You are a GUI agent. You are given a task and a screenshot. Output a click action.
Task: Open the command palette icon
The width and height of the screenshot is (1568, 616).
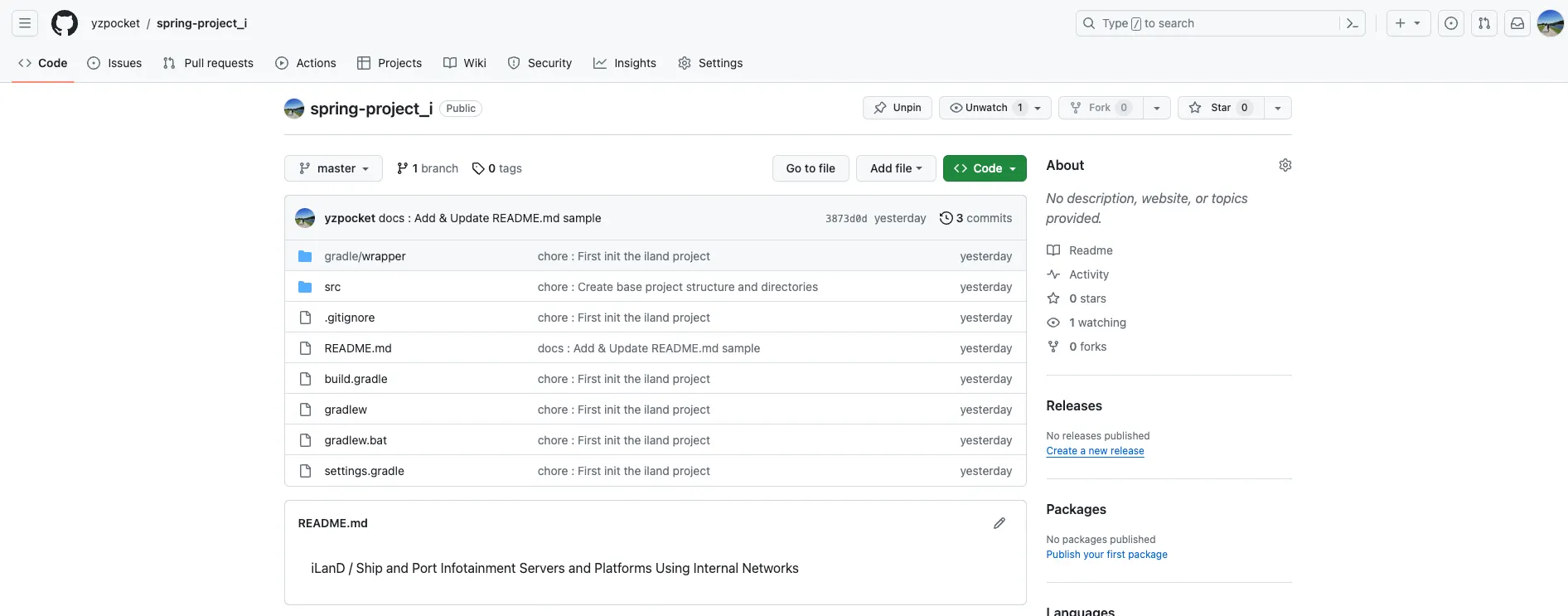point(1352,23)
